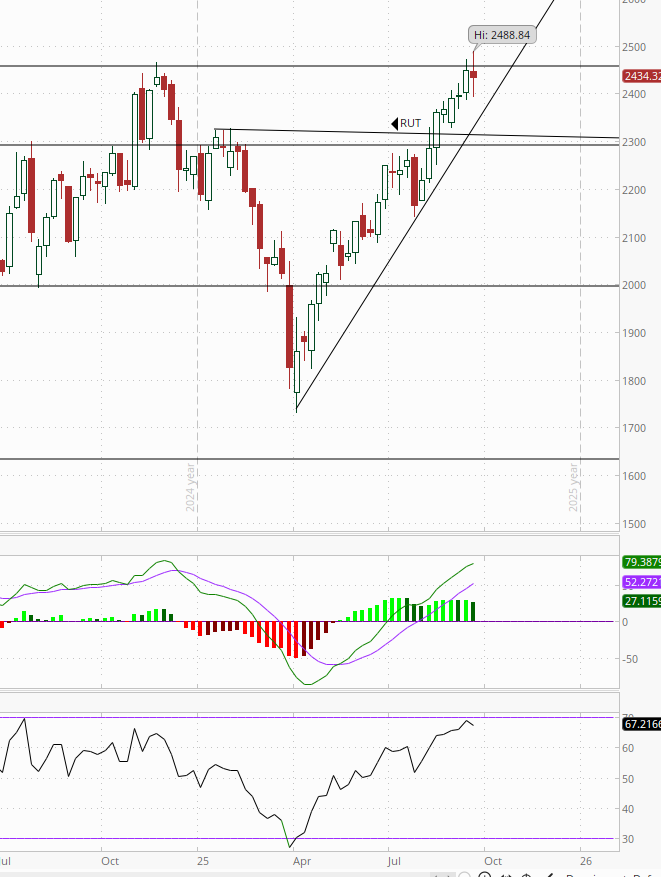661x877 pixels.
Task: Click the 1600 price axis label
Action: (634, 476)
